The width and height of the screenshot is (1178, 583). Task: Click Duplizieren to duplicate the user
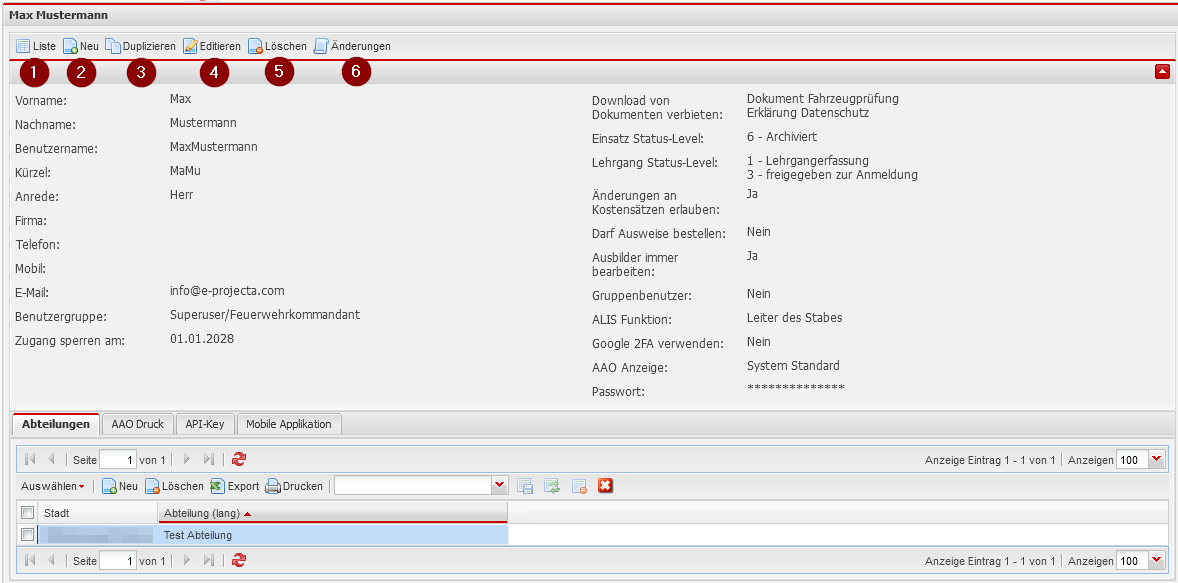(x=140, y=46)
